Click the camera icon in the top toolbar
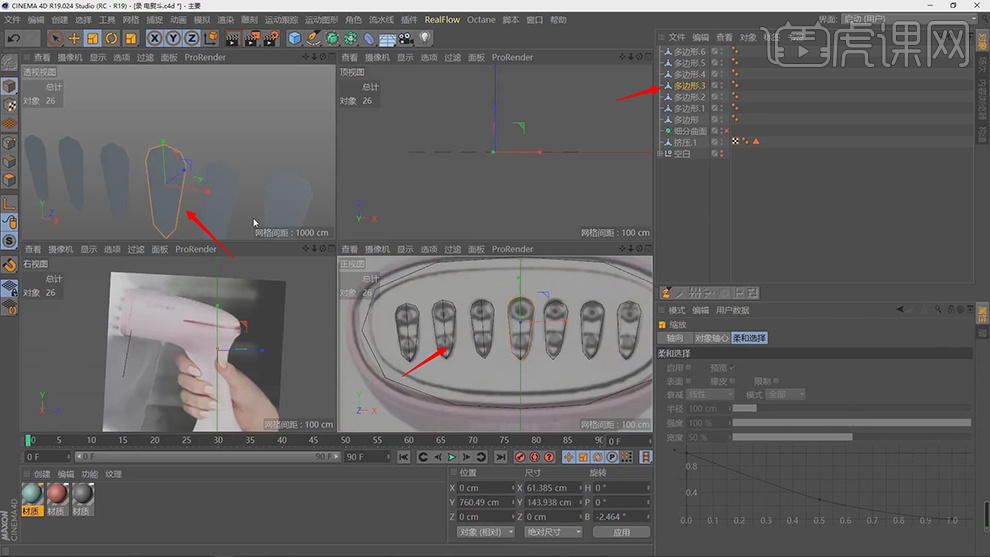The width and height of the screenshot is (990, 557). tap(406, 38)
